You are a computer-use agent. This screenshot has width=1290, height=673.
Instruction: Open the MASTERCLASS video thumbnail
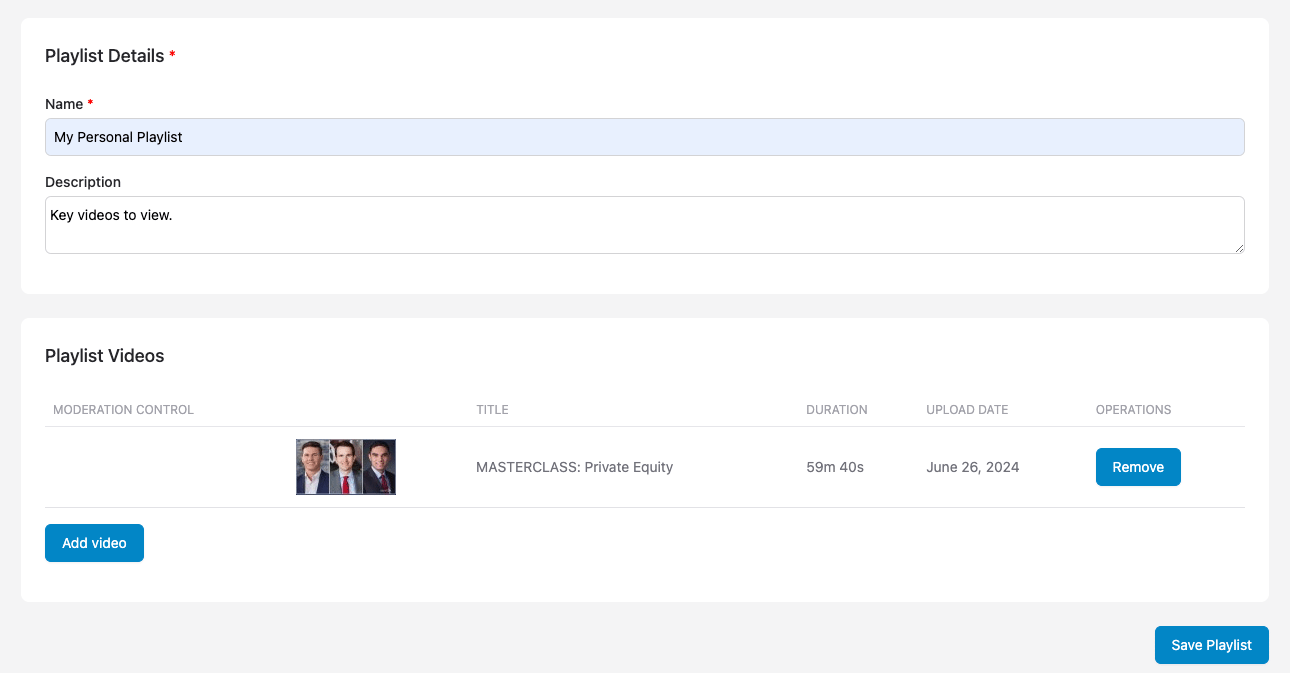pyautogui.click(x=346, y=467)
